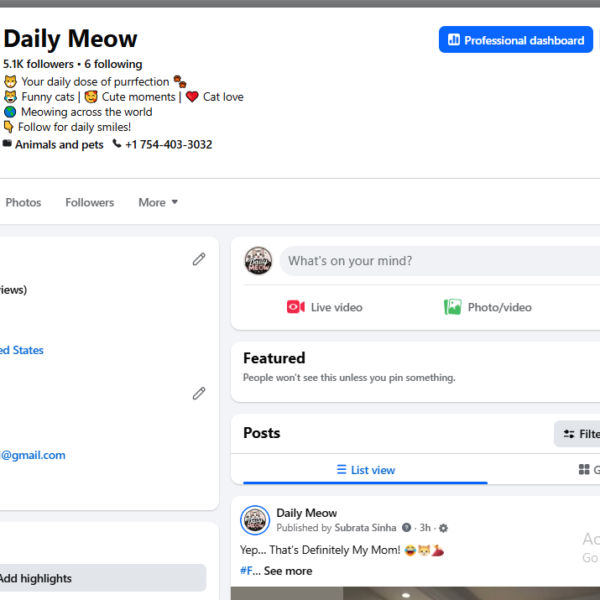The image size is (600, 600).
Task: Click the post audience gear icon
Action: (443, 528)
